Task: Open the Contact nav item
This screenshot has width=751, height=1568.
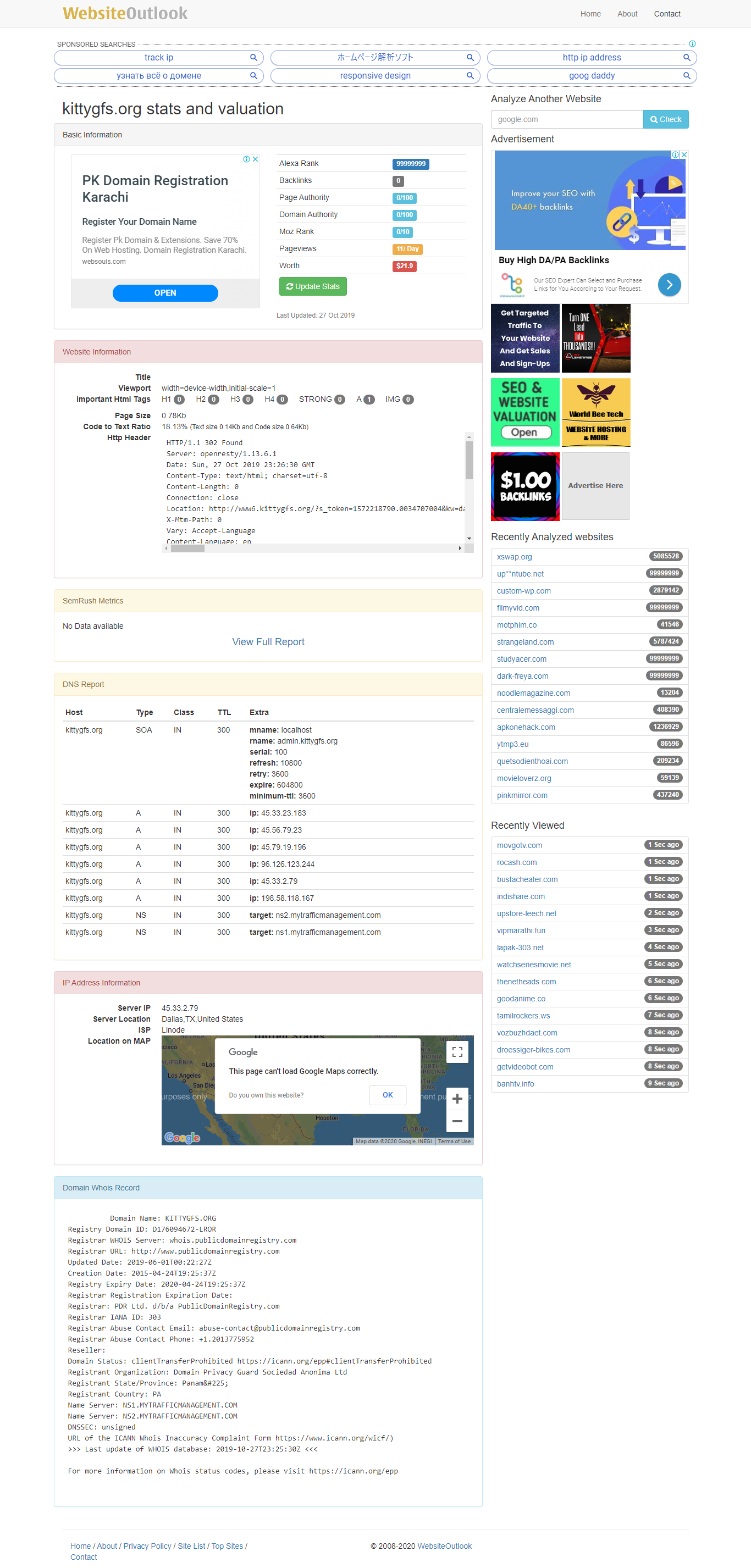Action: [x=667, y=14]
